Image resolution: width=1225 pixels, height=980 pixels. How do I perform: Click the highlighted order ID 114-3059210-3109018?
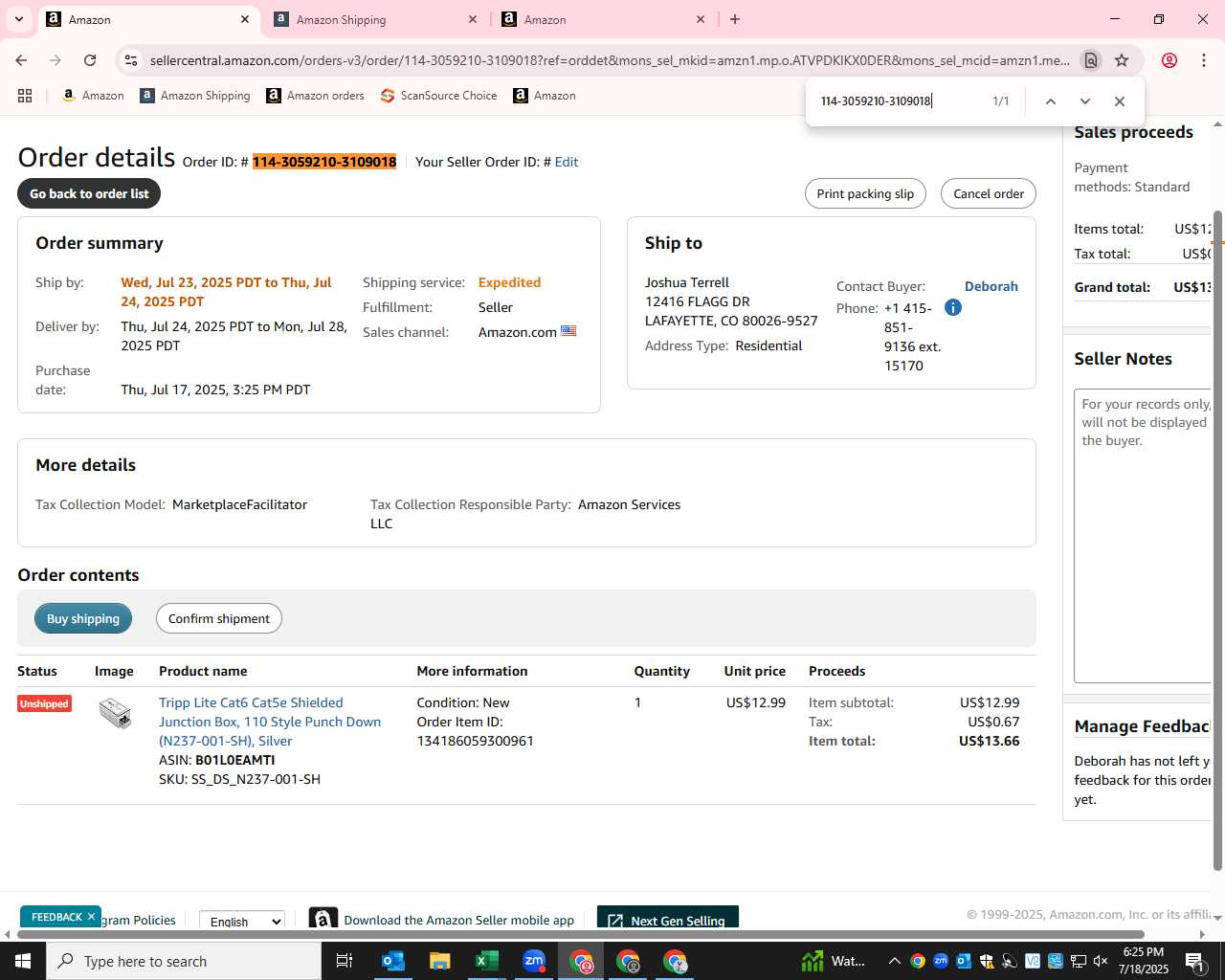324,162
